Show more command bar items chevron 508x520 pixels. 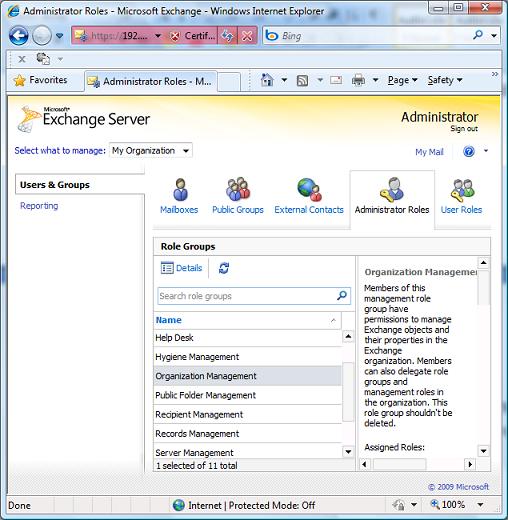point(495,74)
